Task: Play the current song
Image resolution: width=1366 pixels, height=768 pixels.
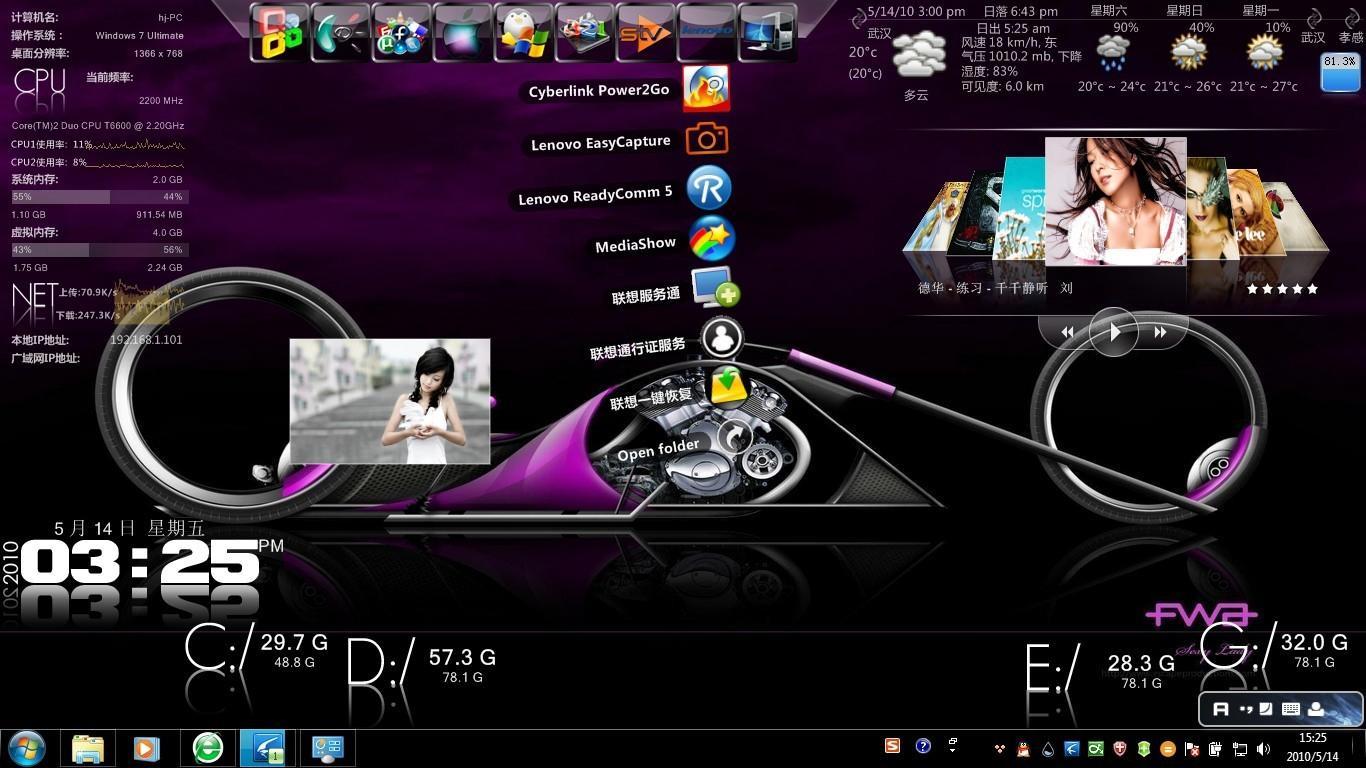Action: 1113,331
